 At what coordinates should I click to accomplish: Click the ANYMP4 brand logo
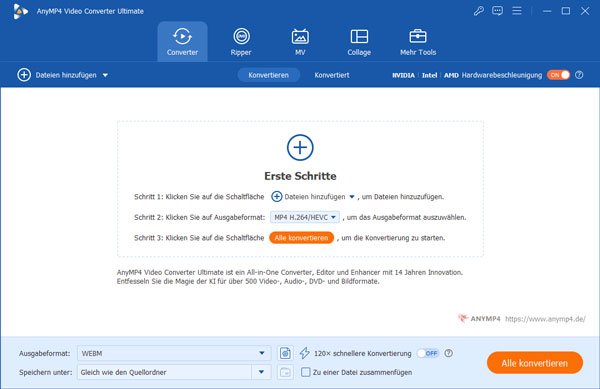click(x=479, y=319)
